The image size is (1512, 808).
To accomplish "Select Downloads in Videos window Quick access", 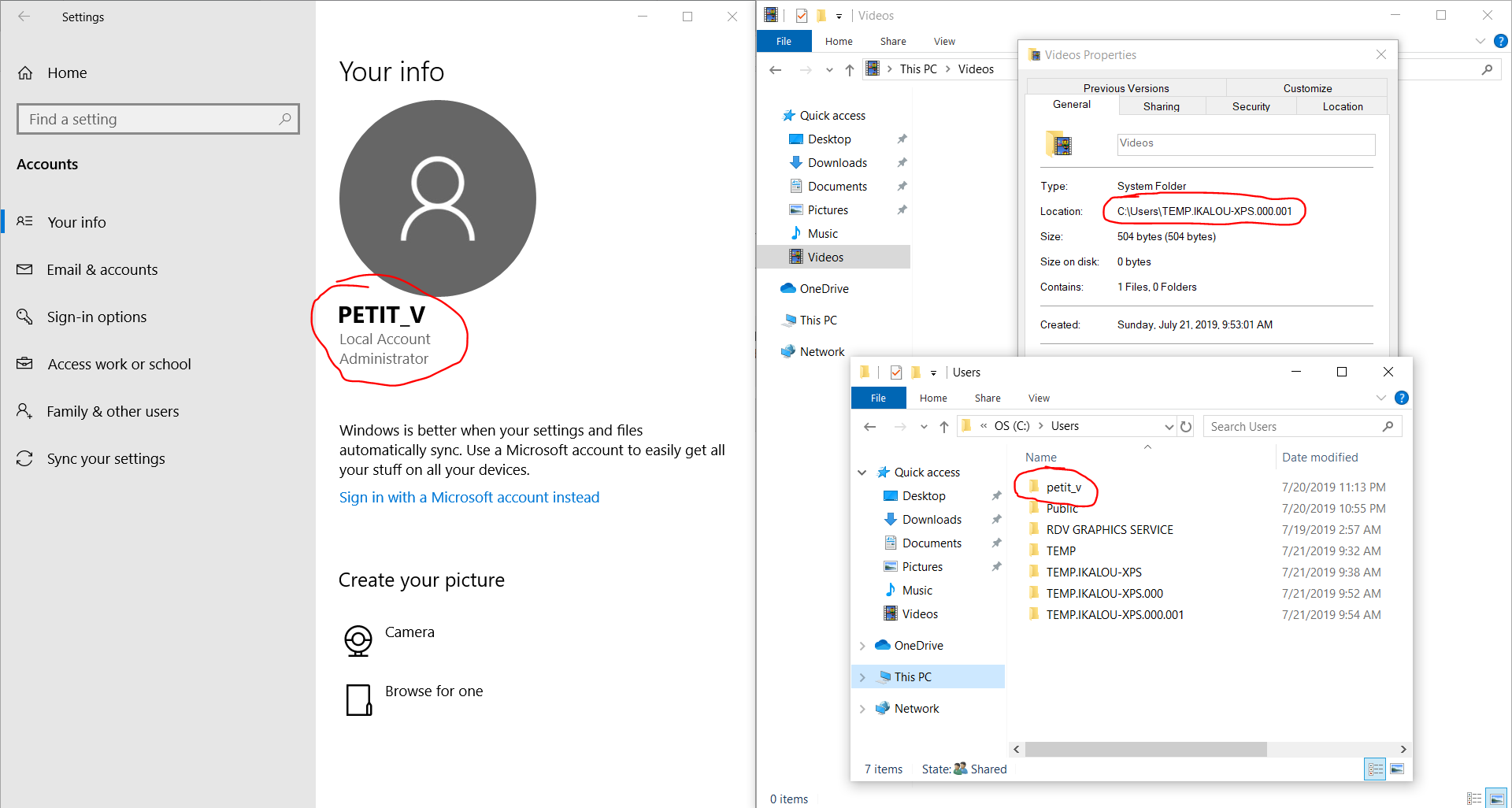I will click(x=837, y=162).
